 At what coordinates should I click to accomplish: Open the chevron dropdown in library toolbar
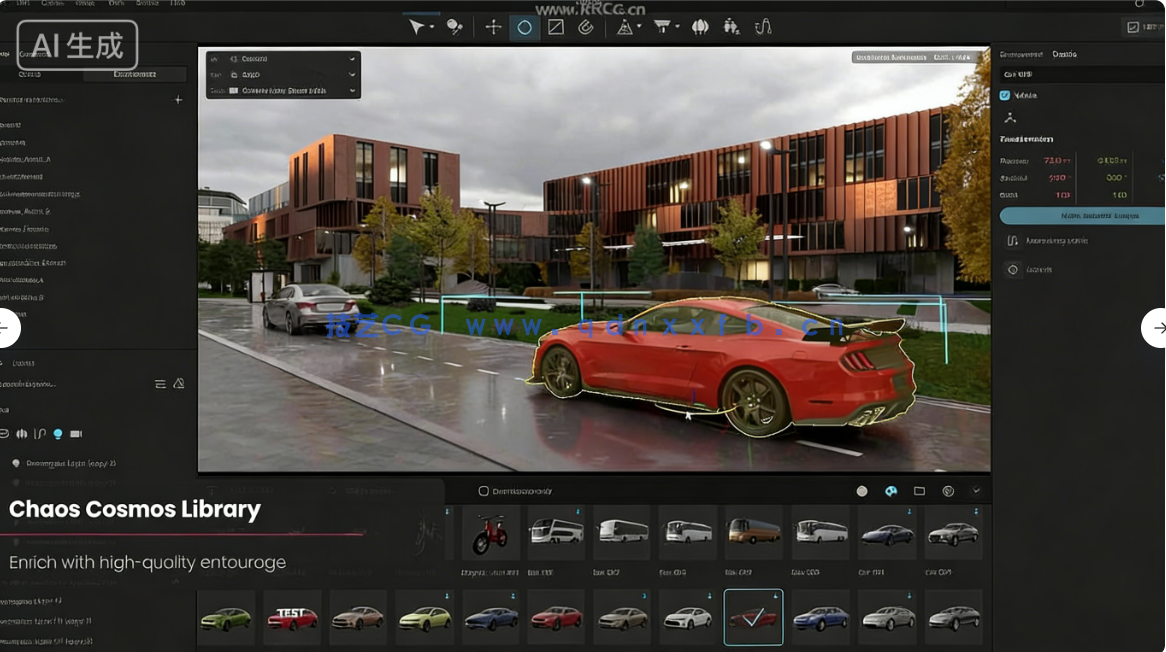click(x=976, y=491)
